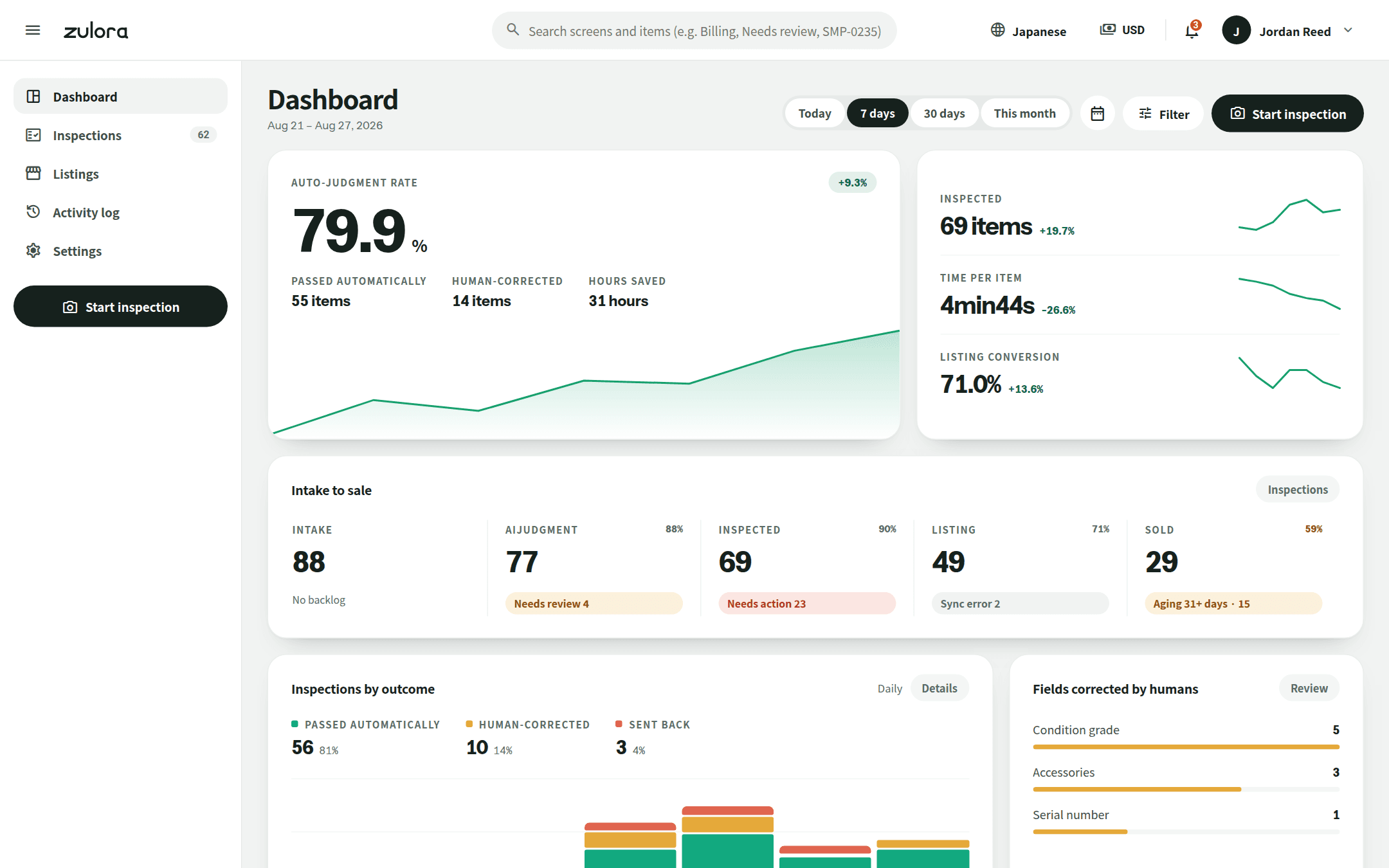Screen dimensions: 1389x868
Task: Click the 55 items passed automatically
Action: [x=321, y=301]
